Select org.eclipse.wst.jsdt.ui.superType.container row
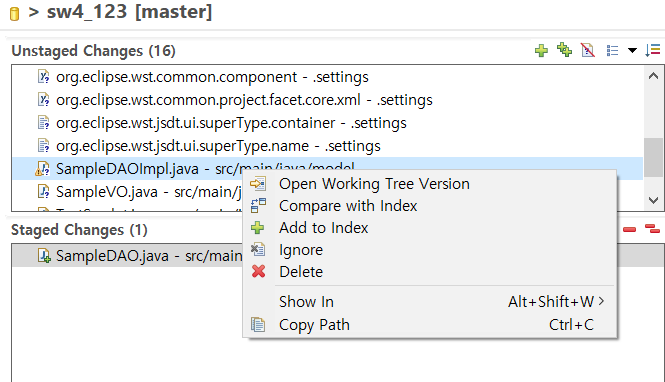The width and height of the screenshot is (665, 382). 327,123
